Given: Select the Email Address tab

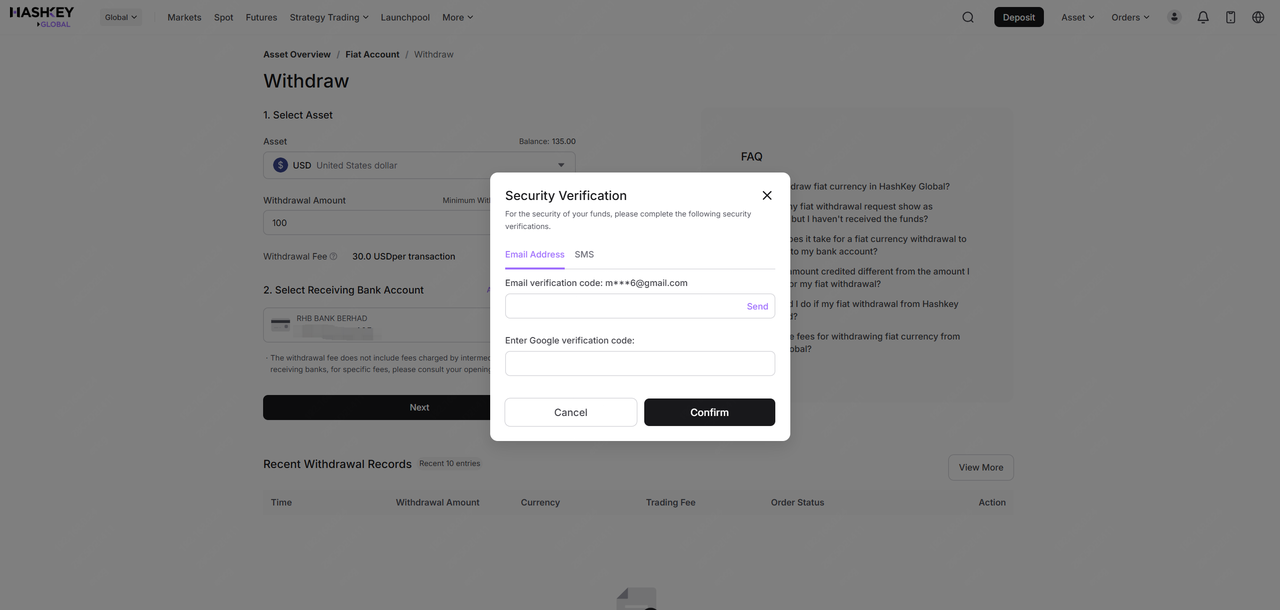Looking at the screenshot, I should [534, 255].
